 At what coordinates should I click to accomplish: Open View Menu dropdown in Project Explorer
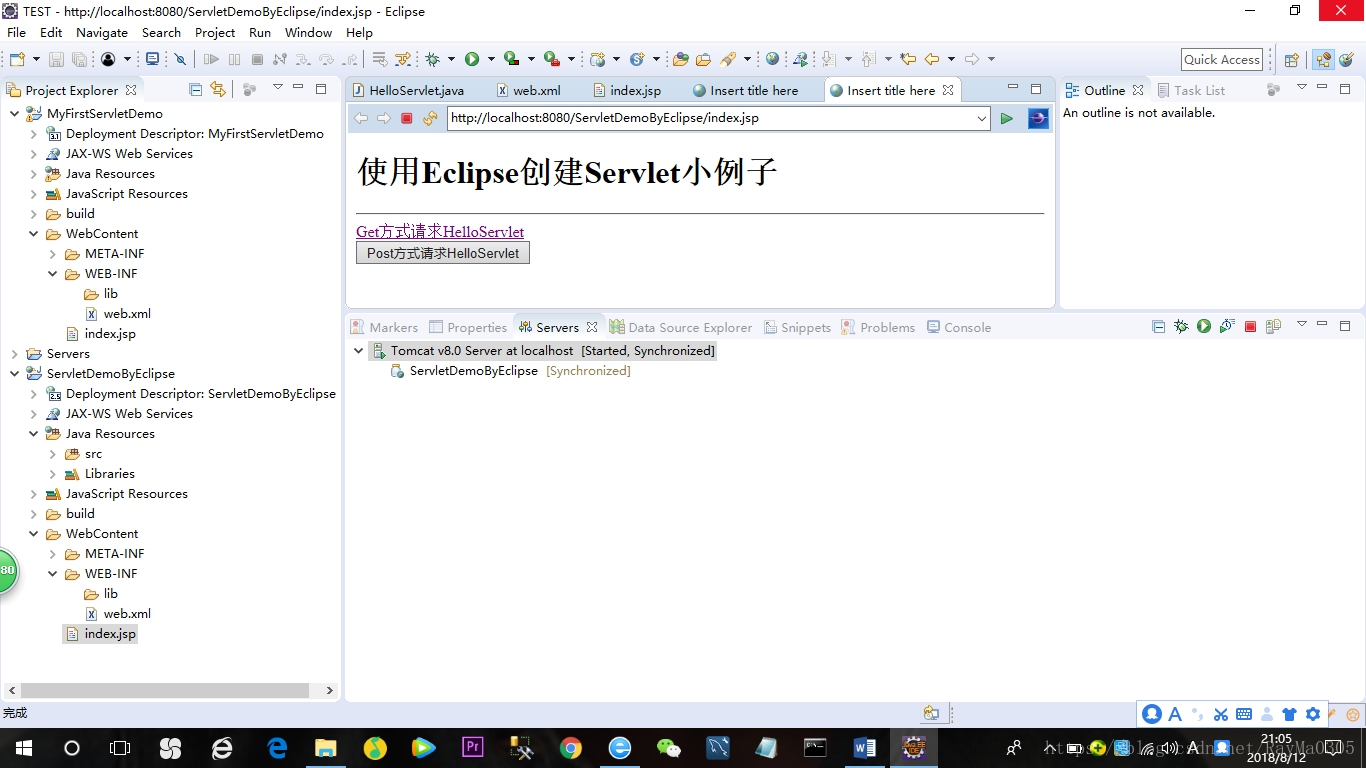278,88
